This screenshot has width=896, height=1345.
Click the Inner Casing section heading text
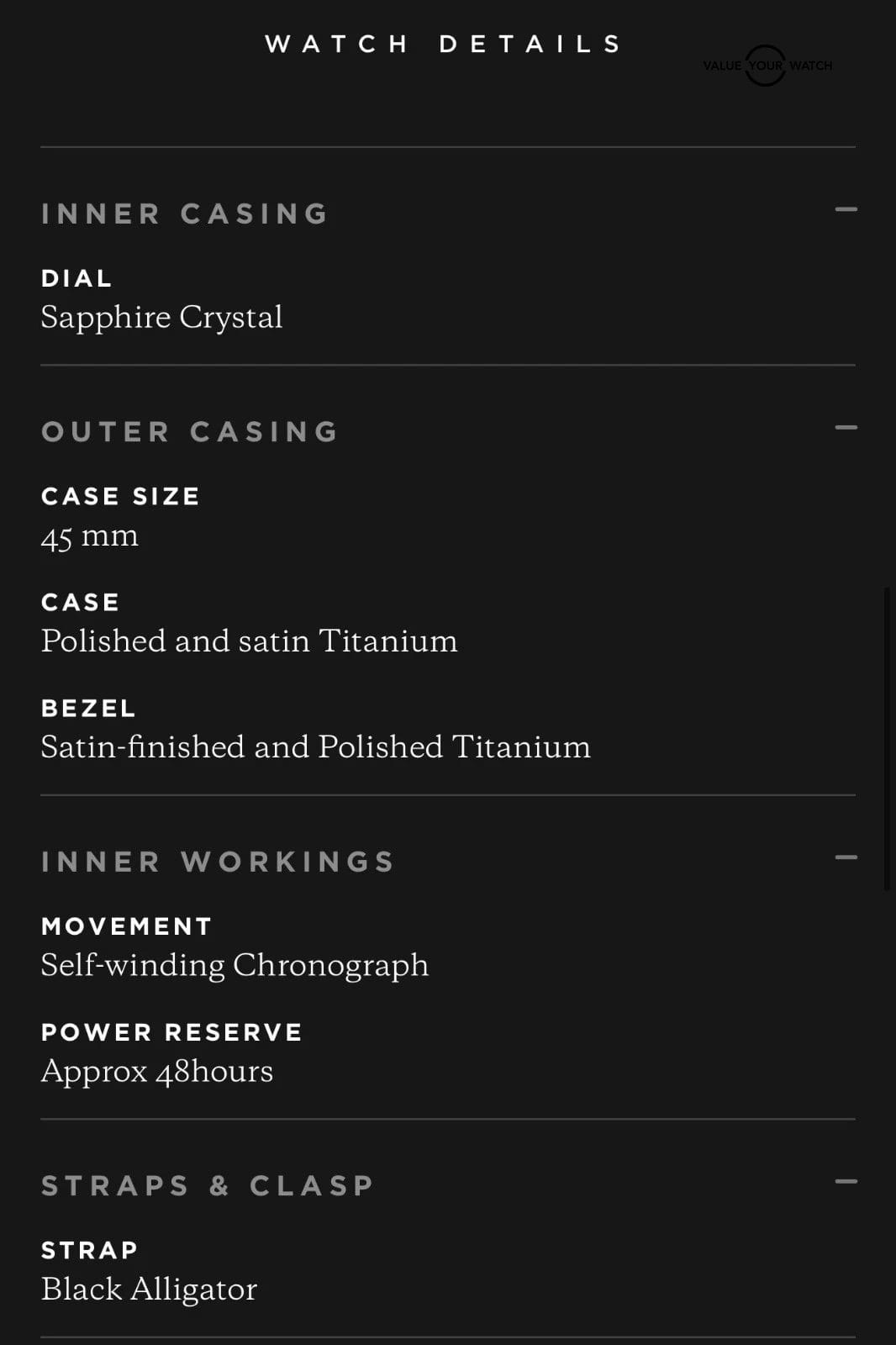pyautogui.click(x=185, y=214)
